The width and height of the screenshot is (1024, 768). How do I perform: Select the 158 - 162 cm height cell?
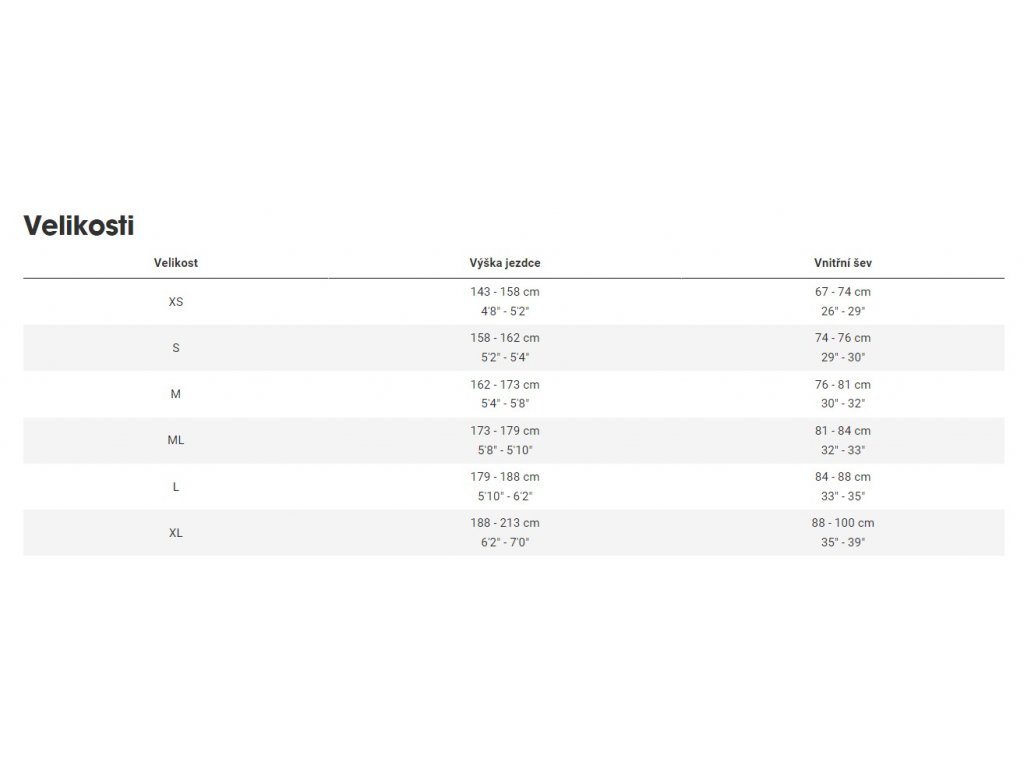click(x=505, y=348)
